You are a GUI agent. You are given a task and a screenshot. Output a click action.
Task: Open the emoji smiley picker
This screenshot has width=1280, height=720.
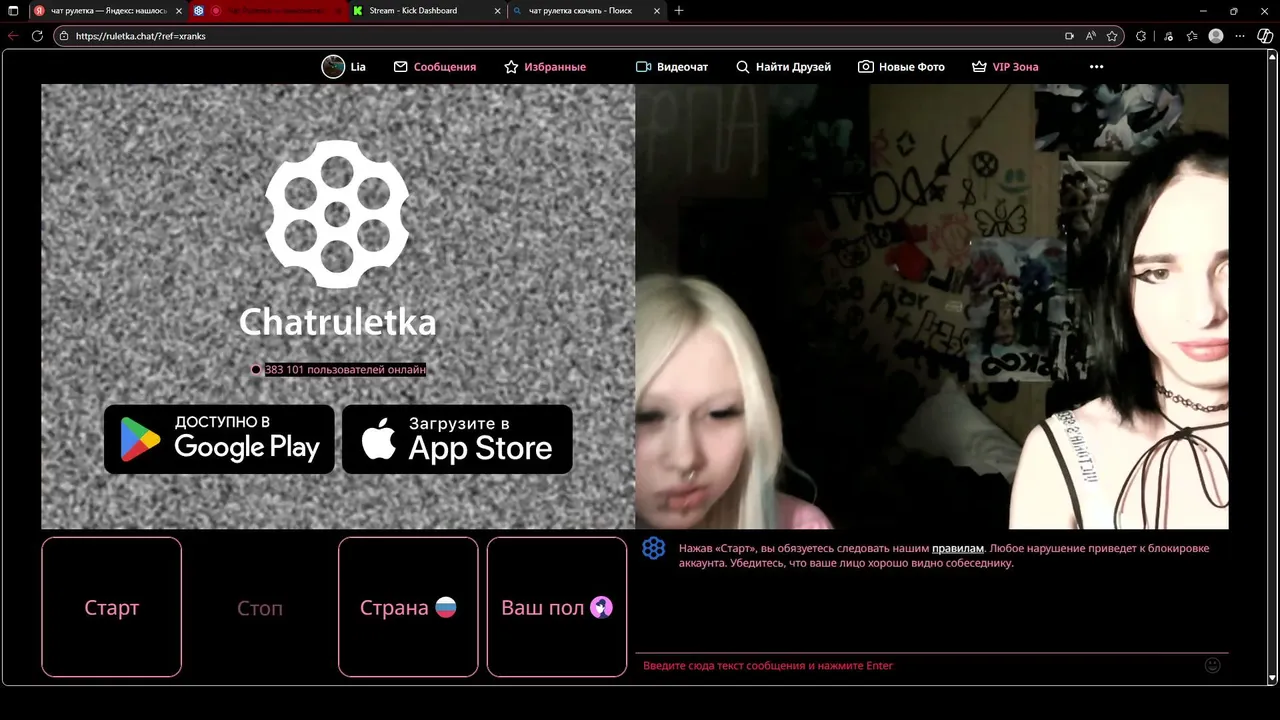(x=1213, y=665)
